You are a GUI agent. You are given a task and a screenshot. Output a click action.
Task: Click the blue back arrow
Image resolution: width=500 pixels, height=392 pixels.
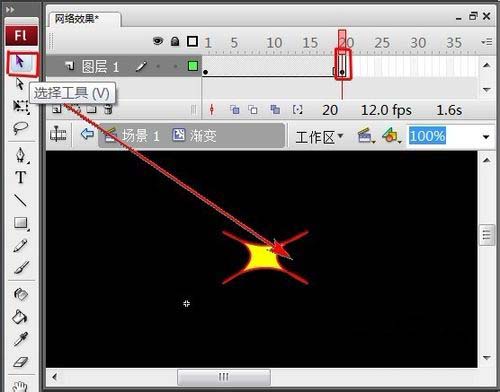[x=87, y=134]
